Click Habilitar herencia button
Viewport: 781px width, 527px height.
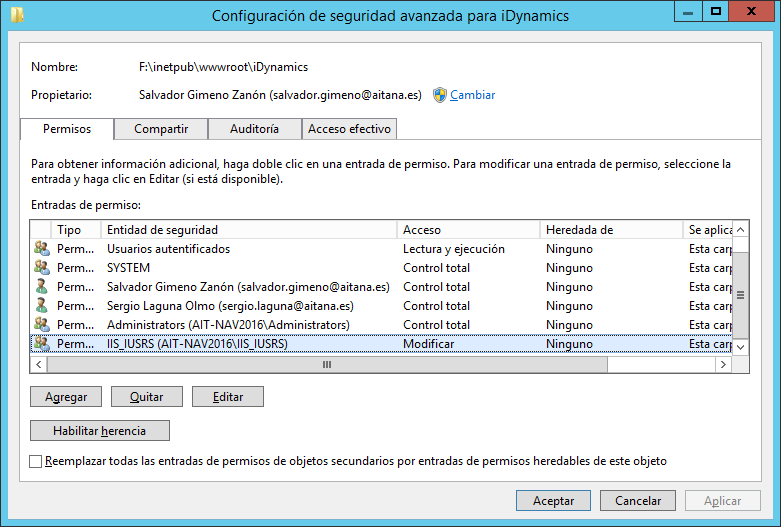click(100, 430)
